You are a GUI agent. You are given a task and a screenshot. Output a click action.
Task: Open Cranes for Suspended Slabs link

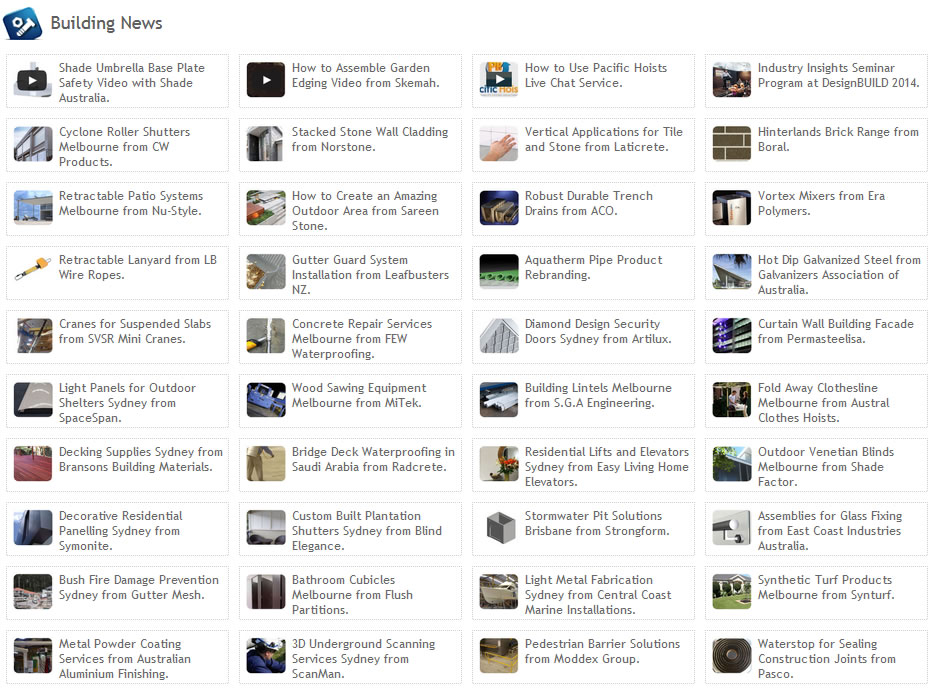click(x=135, y=331)
